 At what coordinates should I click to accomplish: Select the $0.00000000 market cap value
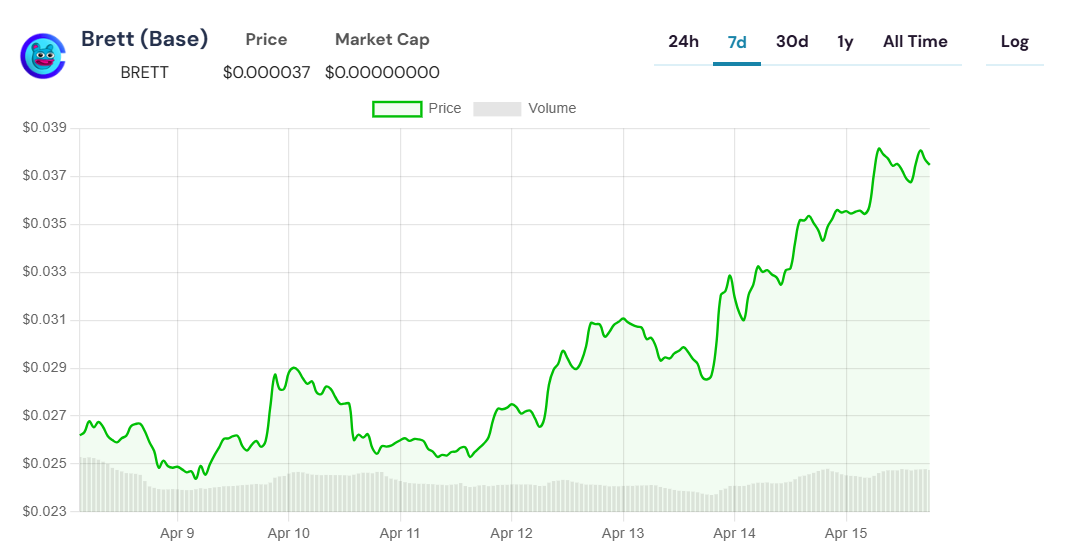point(382,73)
